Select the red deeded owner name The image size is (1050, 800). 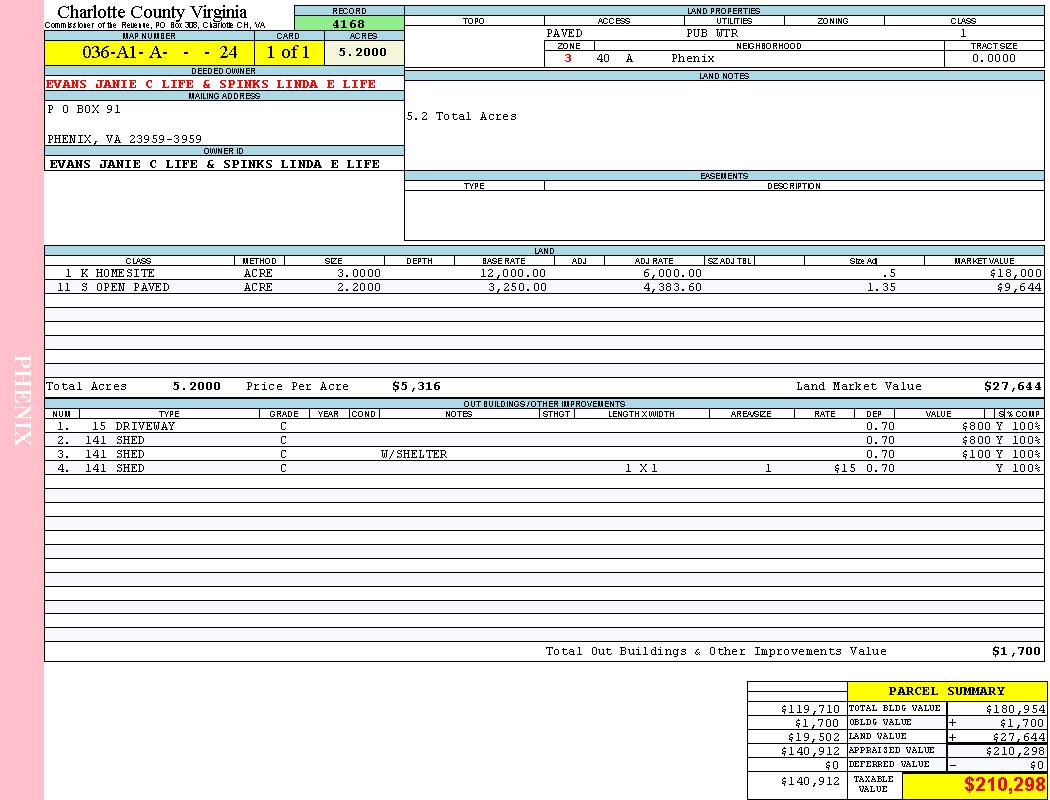pos(211,84)
